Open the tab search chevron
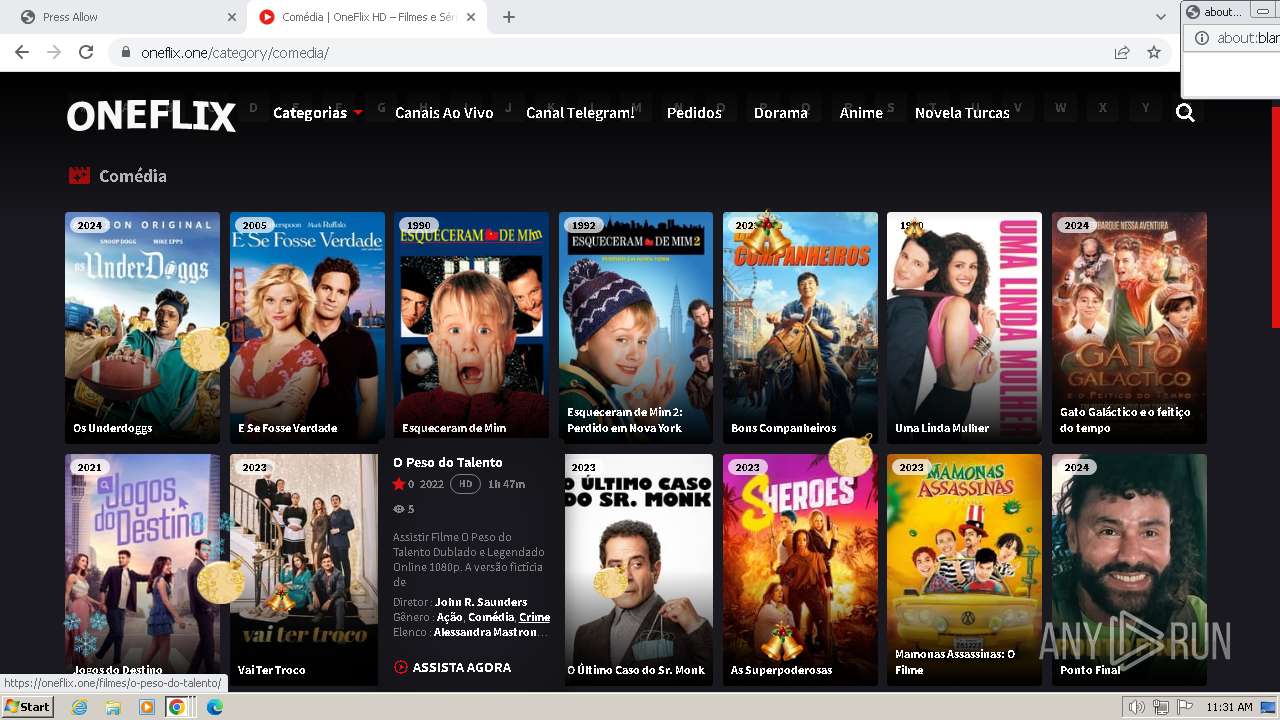The image size is (1280, 720). coord(1161,17)
